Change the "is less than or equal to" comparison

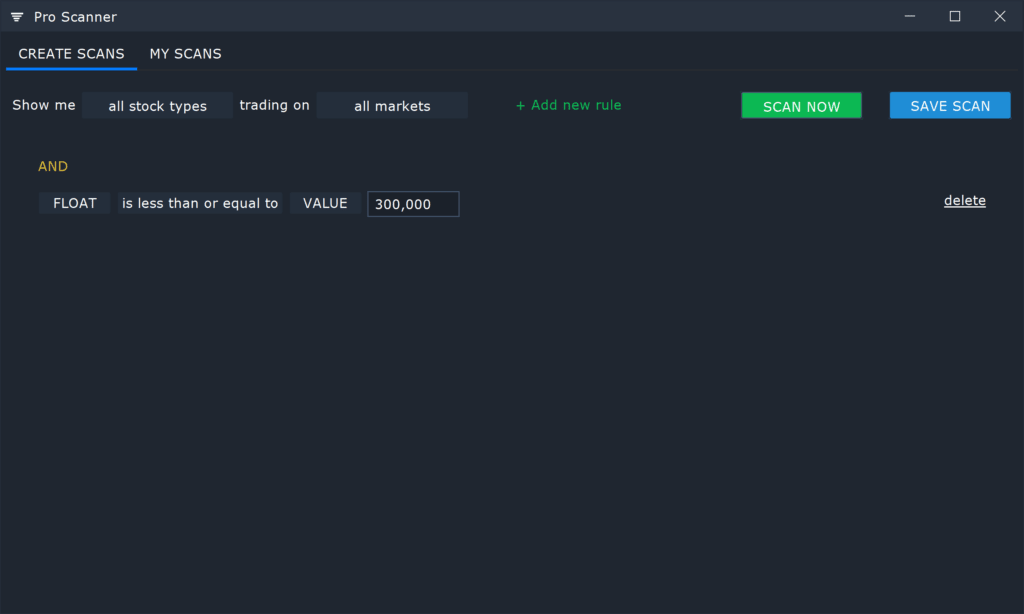pos(200,202)
